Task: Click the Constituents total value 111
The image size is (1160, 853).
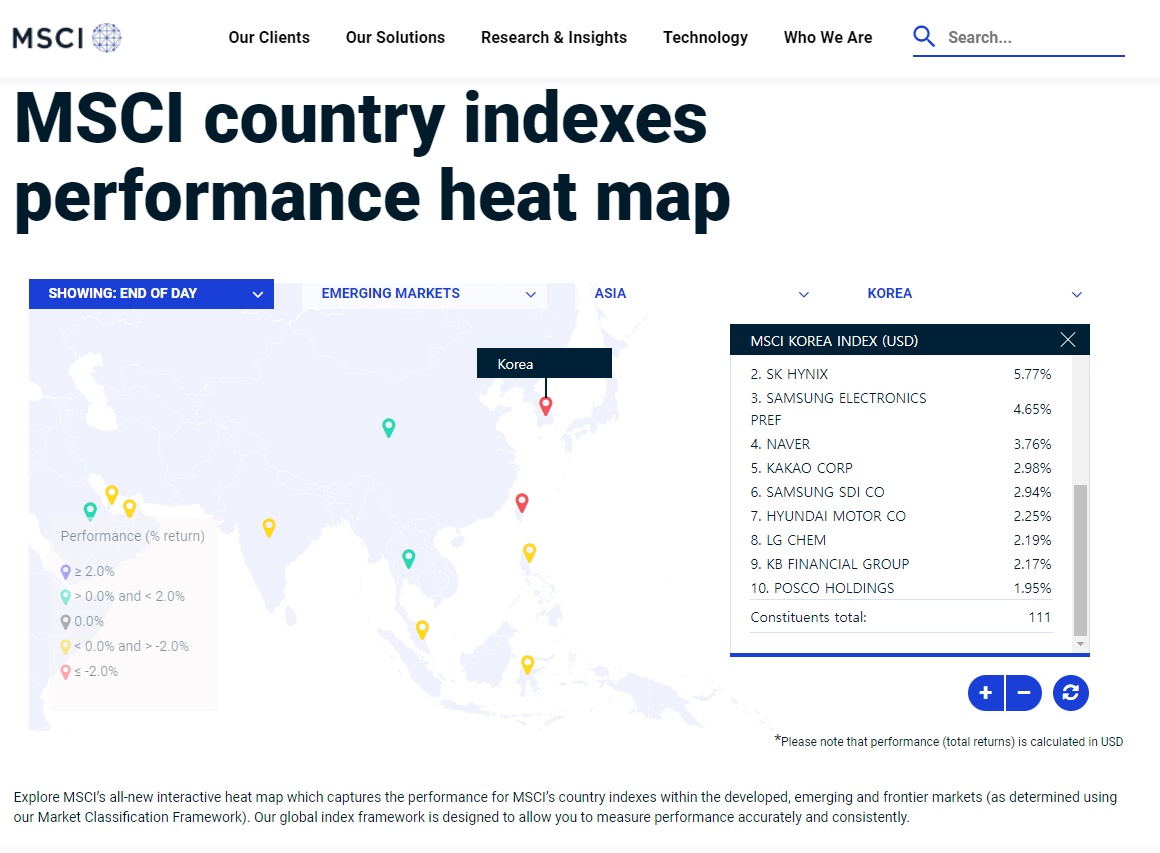Action: click(x=1039, y=617)
